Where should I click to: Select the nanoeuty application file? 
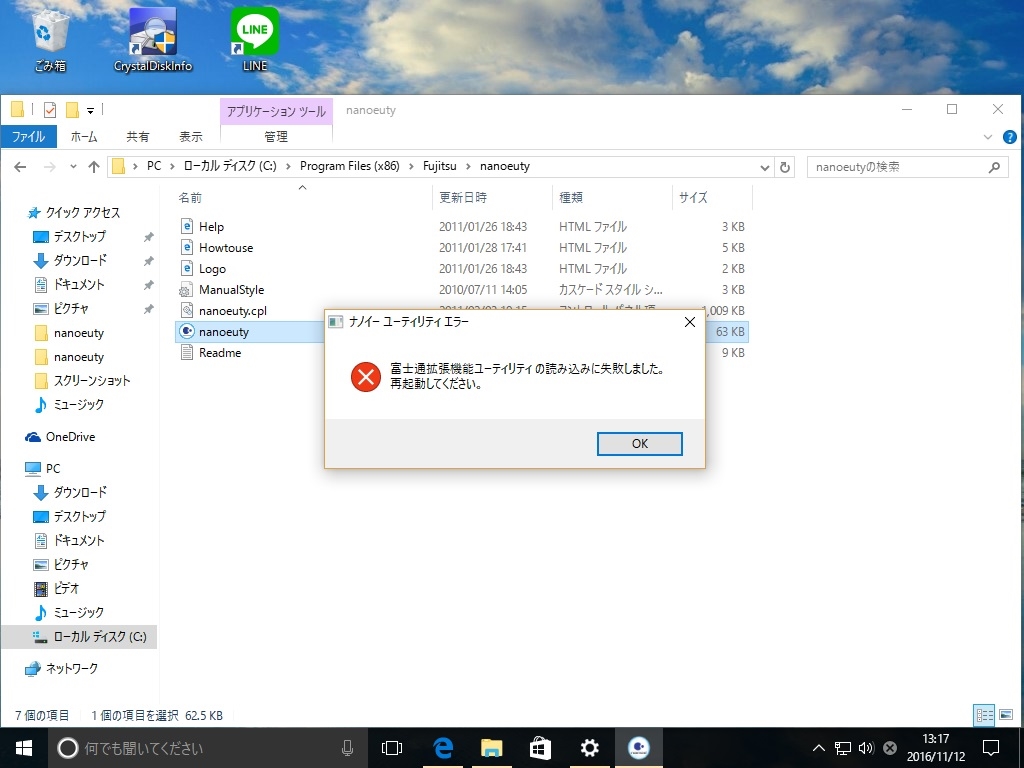tap(224, 332)
